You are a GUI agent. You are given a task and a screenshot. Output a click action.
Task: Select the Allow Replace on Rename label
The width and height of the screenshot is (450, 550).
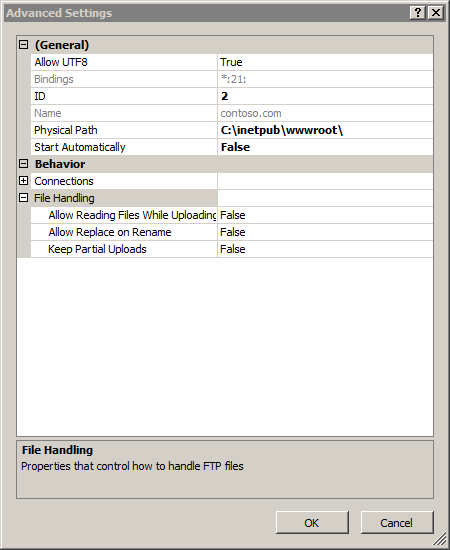110,232
